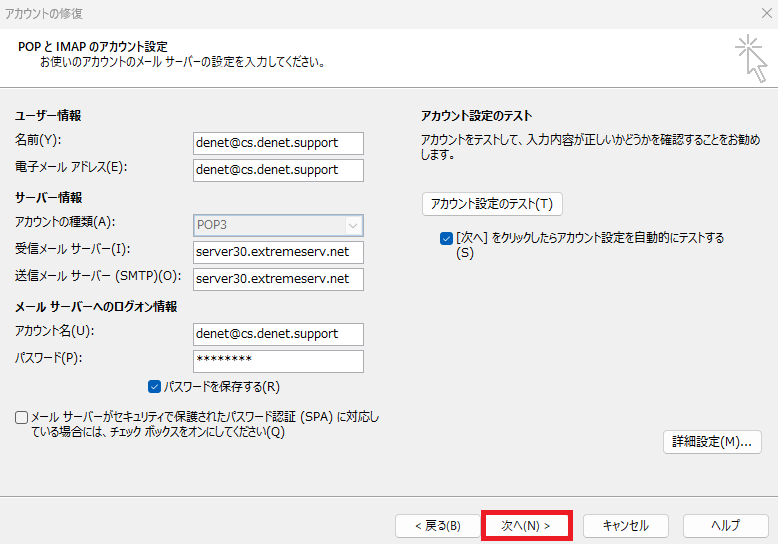Click the 受信メール サーバー(I) label
This screenshot has height=544, width=778.
(x=72, y=249)
